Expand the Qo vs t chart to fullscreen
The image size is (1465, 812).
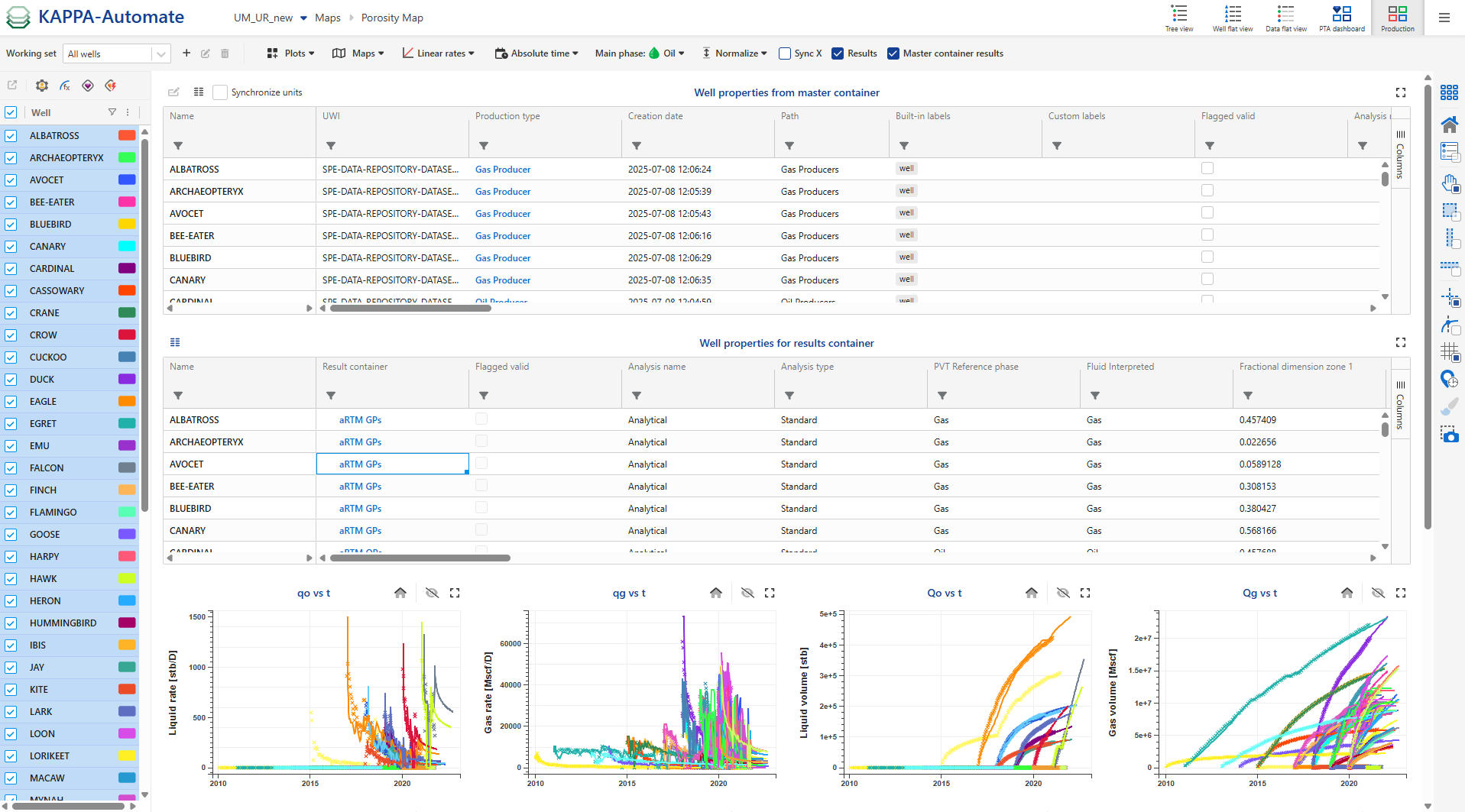[1085, 592]
